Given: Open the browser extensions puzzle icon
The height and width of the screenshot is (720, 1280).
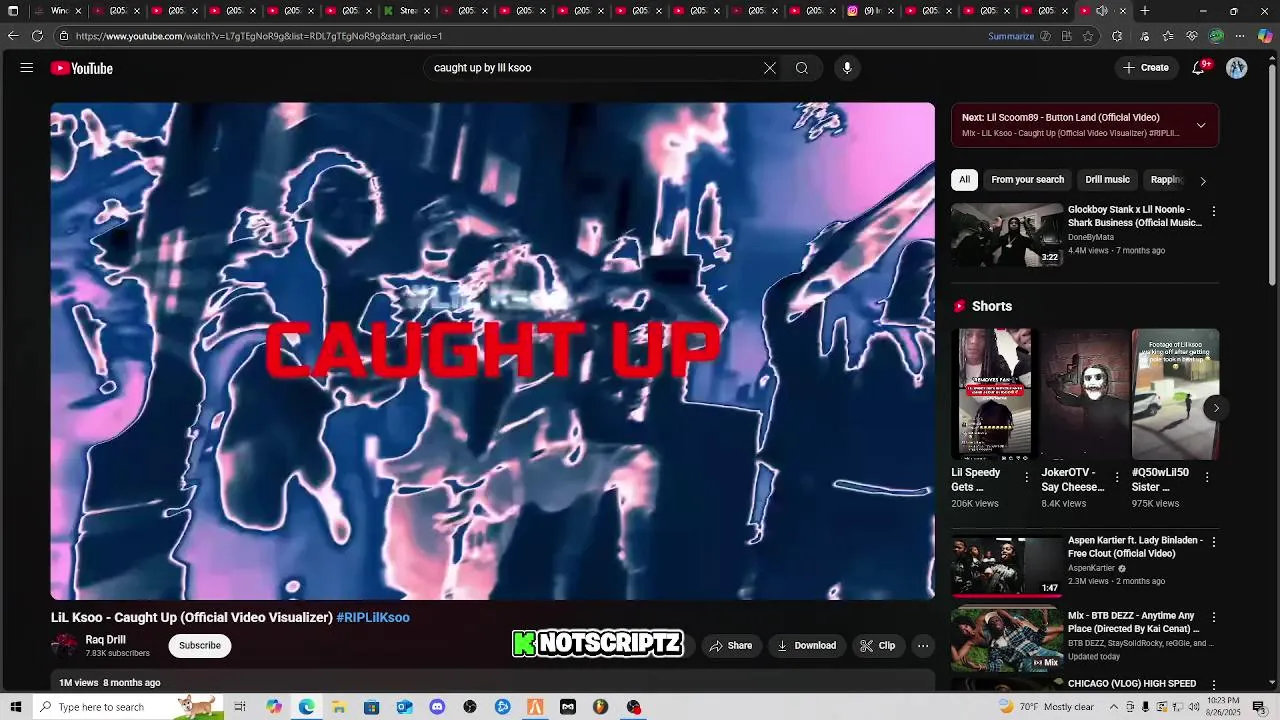Looking at the screenshot, I should 1117,36.
